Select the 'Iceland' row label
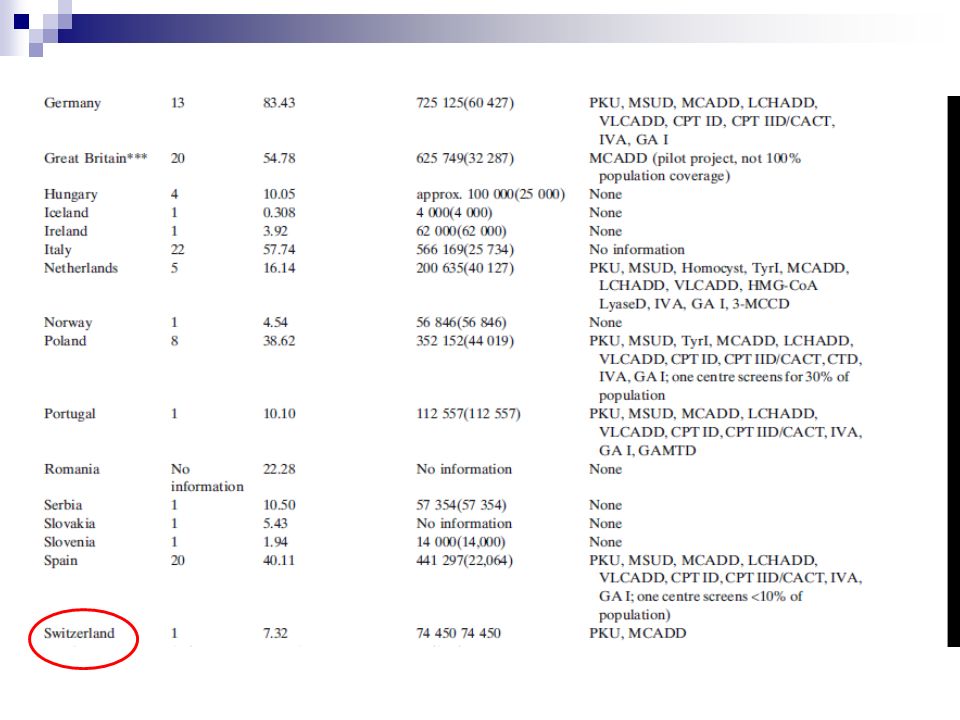 coord(66,212)
